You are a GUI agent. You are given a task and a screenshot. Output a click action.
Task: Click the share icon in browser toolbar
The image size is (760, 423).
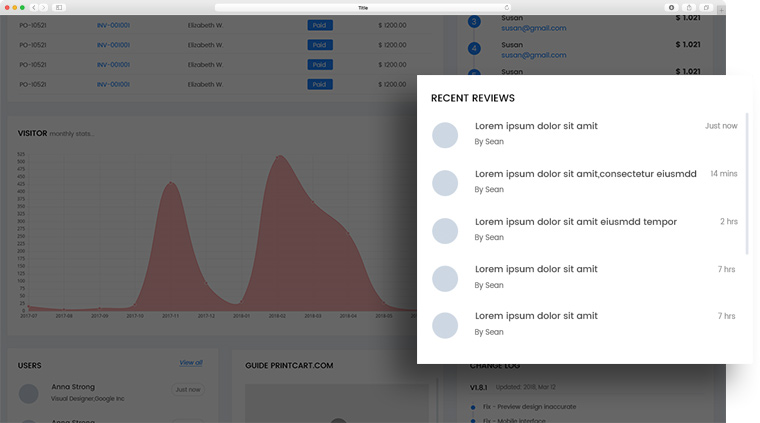tap(689, 7)
